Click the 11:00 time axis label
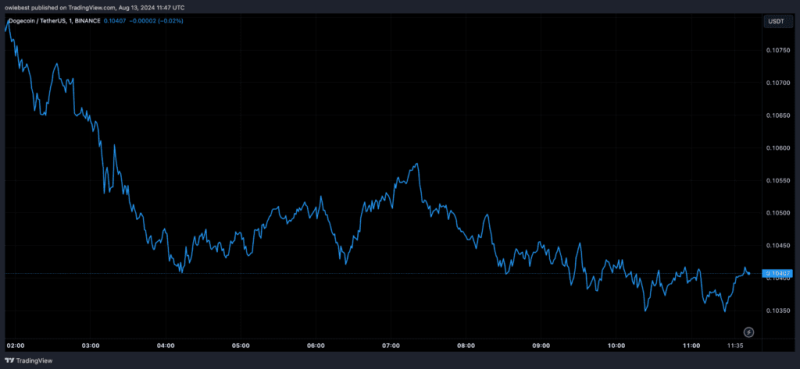The width and height of the screenshot is (800, 369). pos(691,346)
